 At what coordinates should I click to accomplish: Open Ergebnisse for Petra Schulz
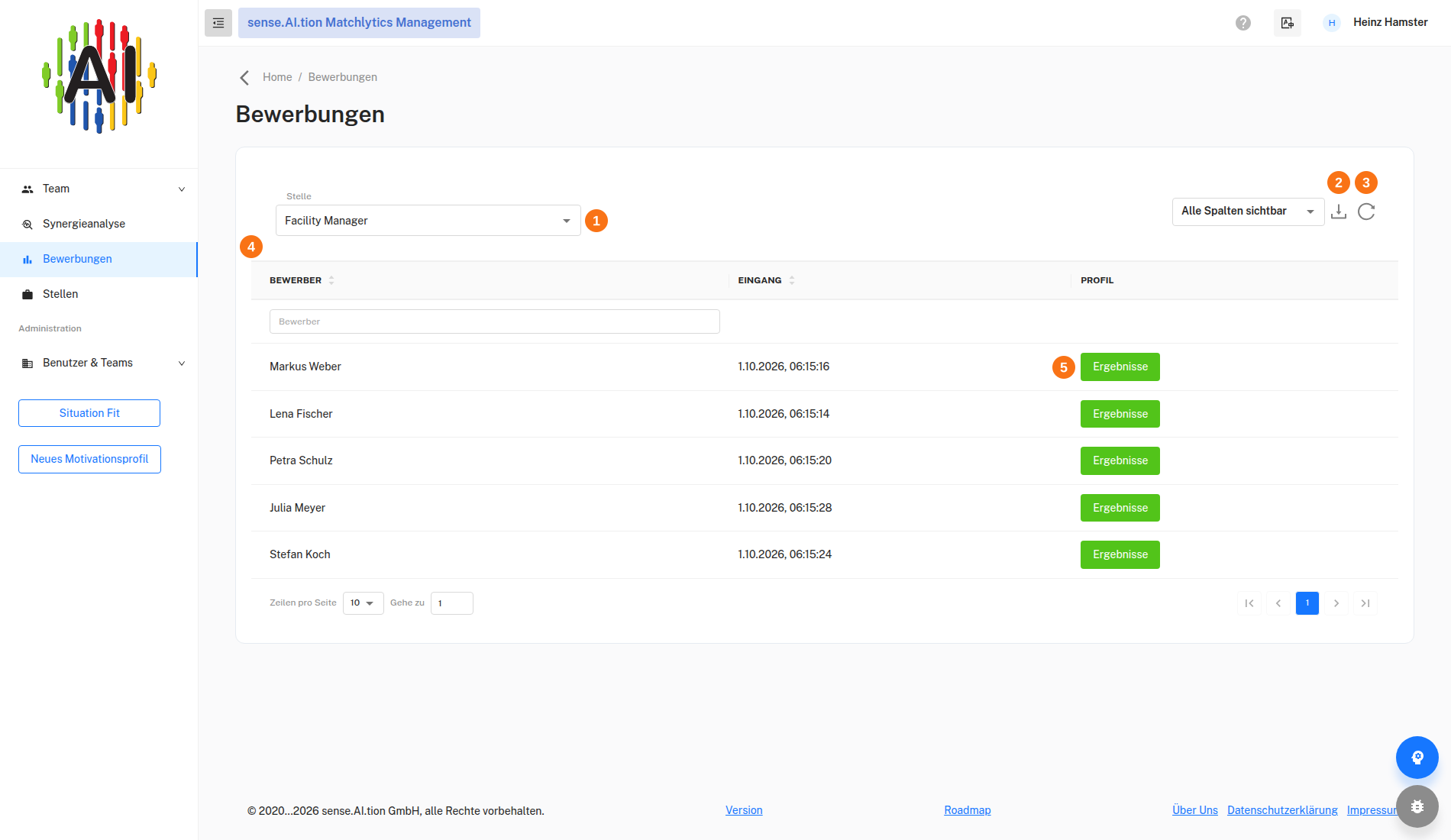(x=1120, y=460)
